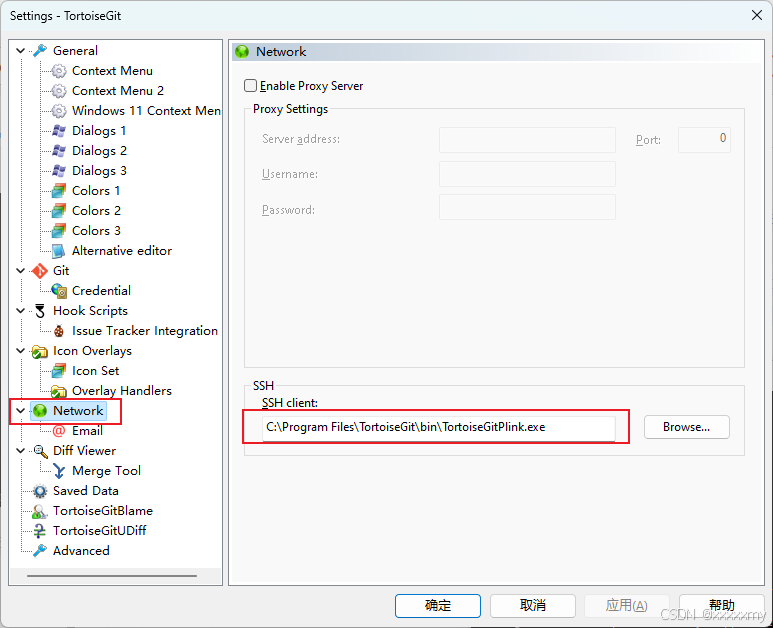Click the Colors 3 icon

coord(59,231)
